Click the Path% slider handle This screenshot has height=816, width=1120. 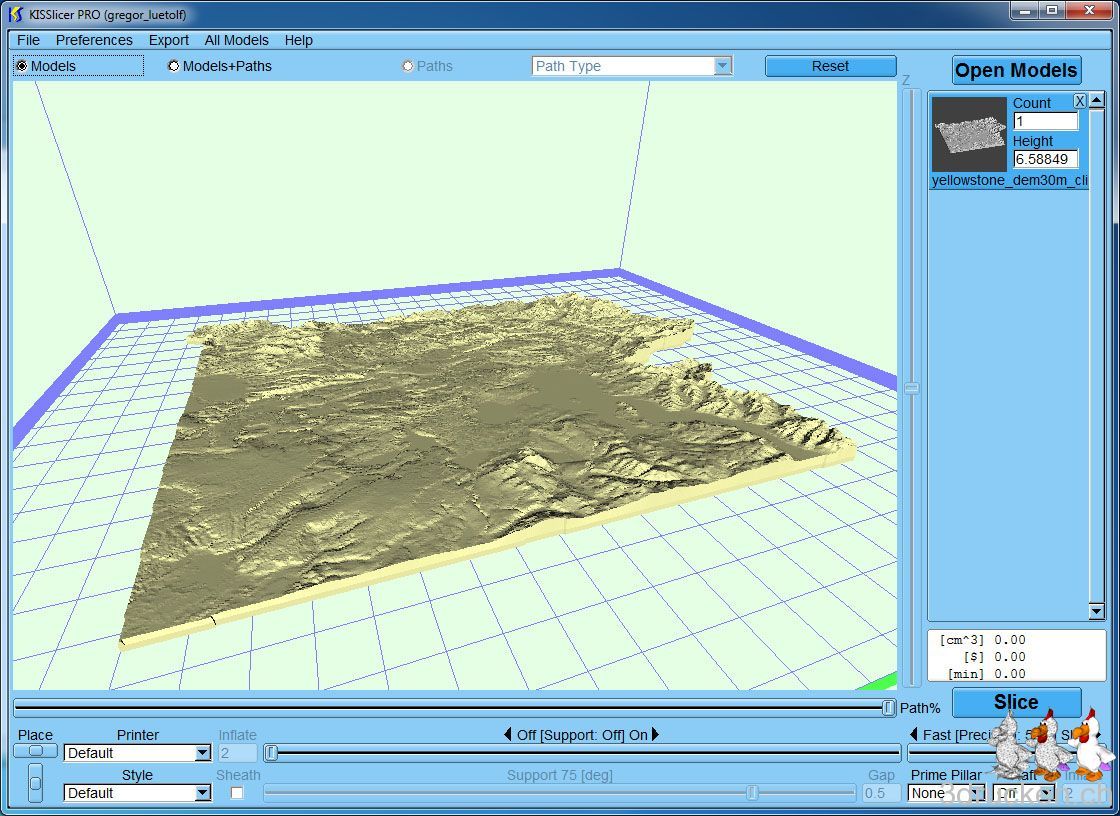coord(889,708)
